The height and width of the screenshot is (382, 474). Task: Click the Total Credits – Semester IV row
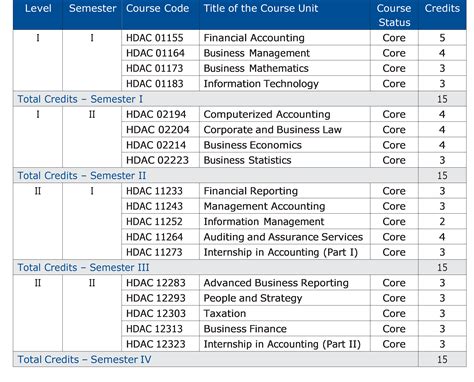pos(240,359)
